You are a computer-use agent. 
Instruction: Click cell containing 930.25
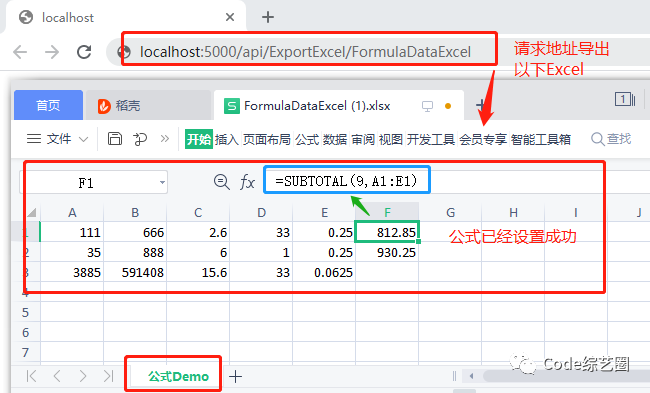[387, 252]
